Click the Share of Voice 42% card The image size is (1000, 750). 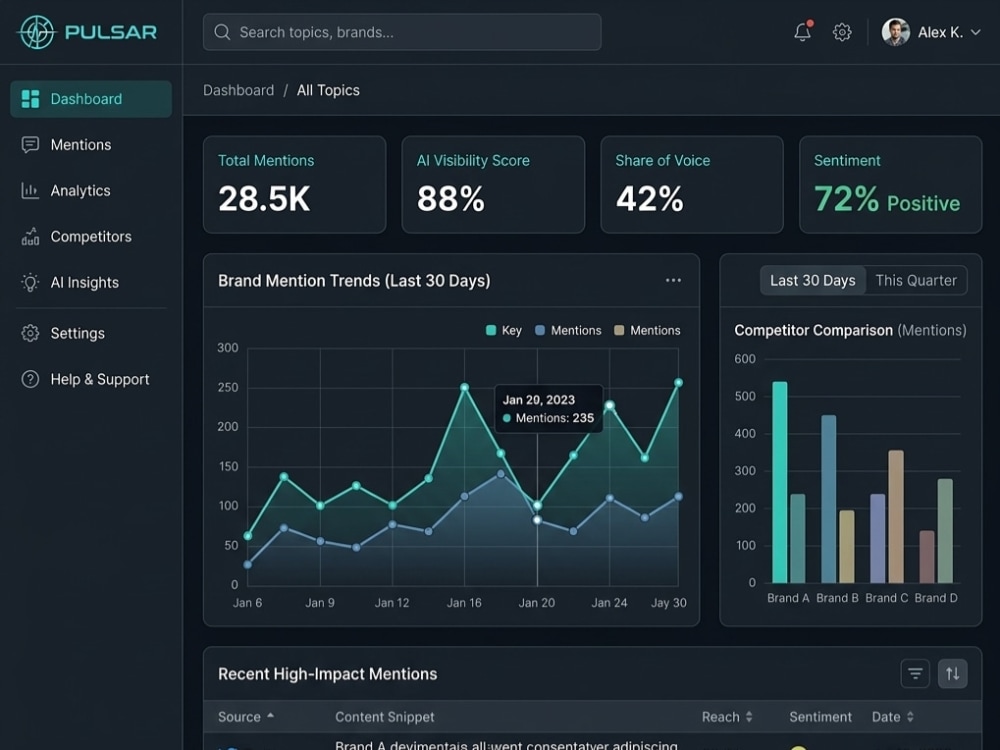point(692,184)
